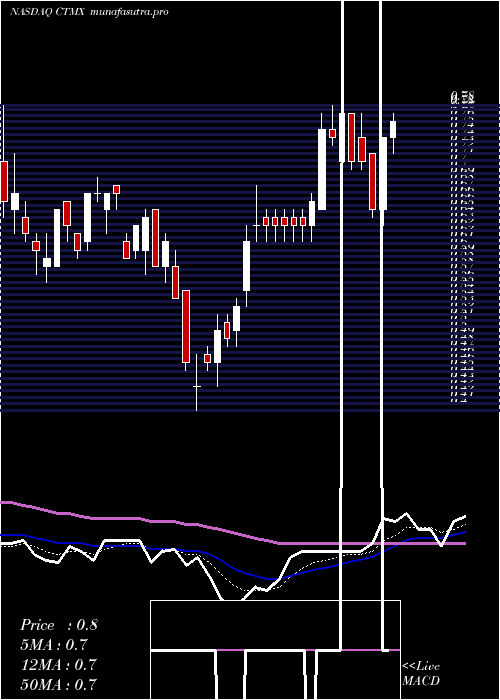Click the '50MA : 0.7' label
Viewport: 500px width, 700px height.
tap(58, 684)
